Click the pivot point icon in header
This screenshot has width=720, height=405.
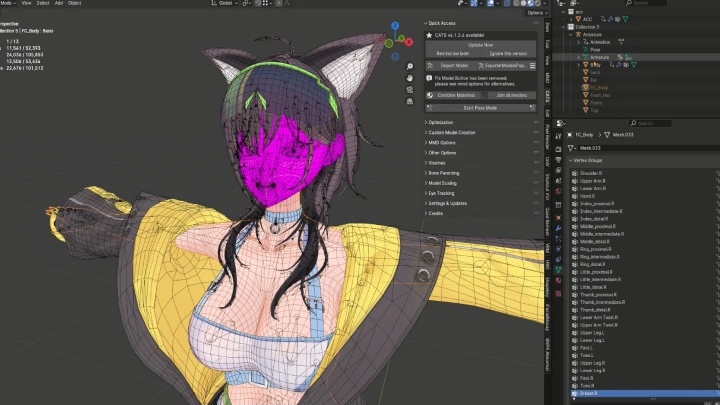point(246,3)
